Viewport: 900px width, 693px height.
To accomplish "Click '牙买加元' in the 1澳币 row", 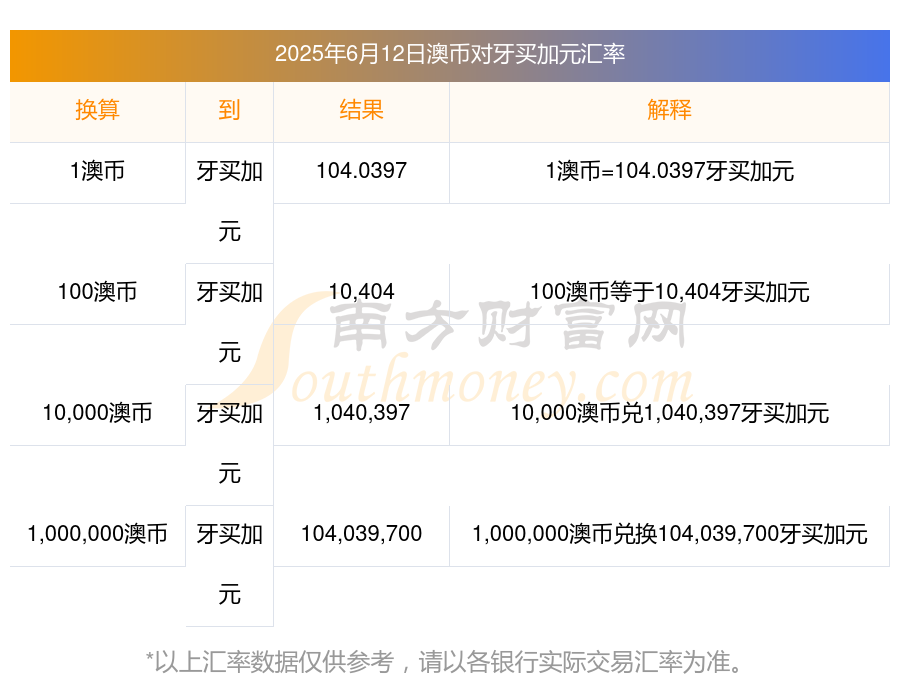I will click(x=229, y=202).
